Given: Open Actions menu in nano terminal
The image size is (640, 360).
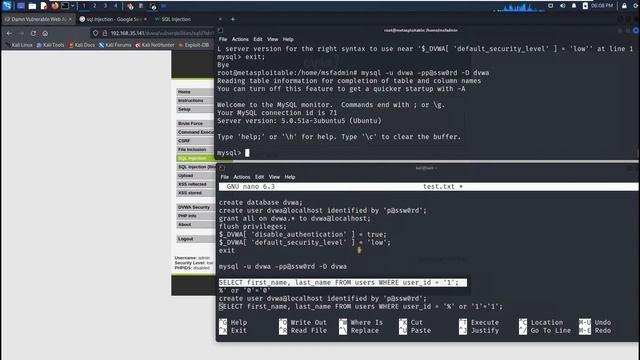Looking at the screenshot, I should (242, 177).
